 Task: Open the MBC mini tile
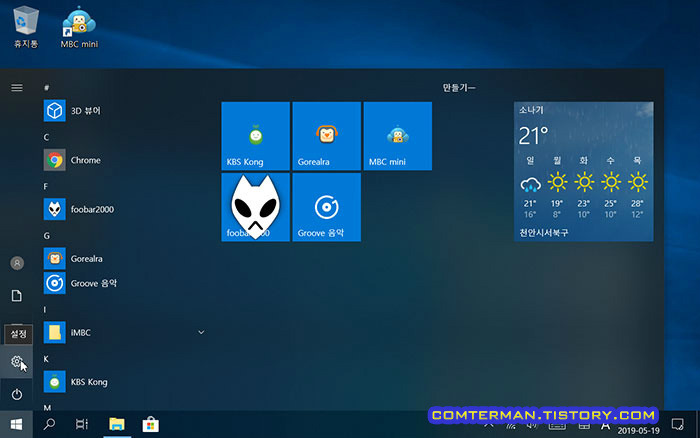click(x=397, y=136)
